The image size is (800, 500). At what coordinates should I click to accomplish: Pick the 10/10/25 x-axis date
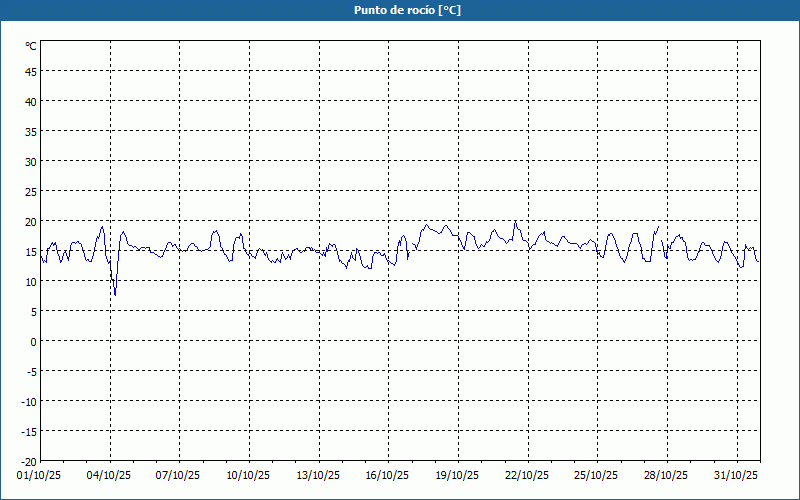tap(248, 475)
